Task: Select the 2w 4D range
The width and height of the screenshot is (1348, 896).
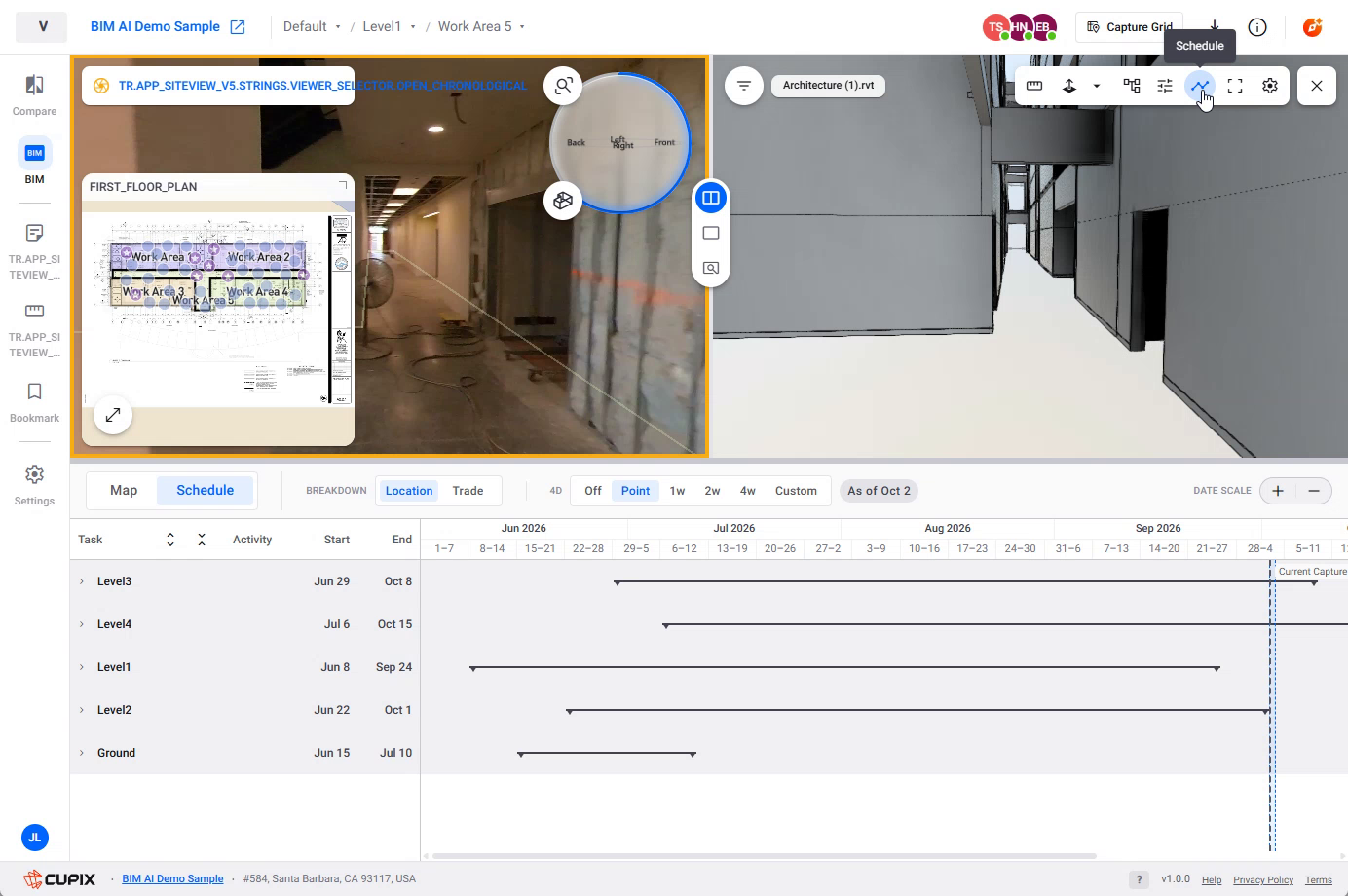Action: 712,491
